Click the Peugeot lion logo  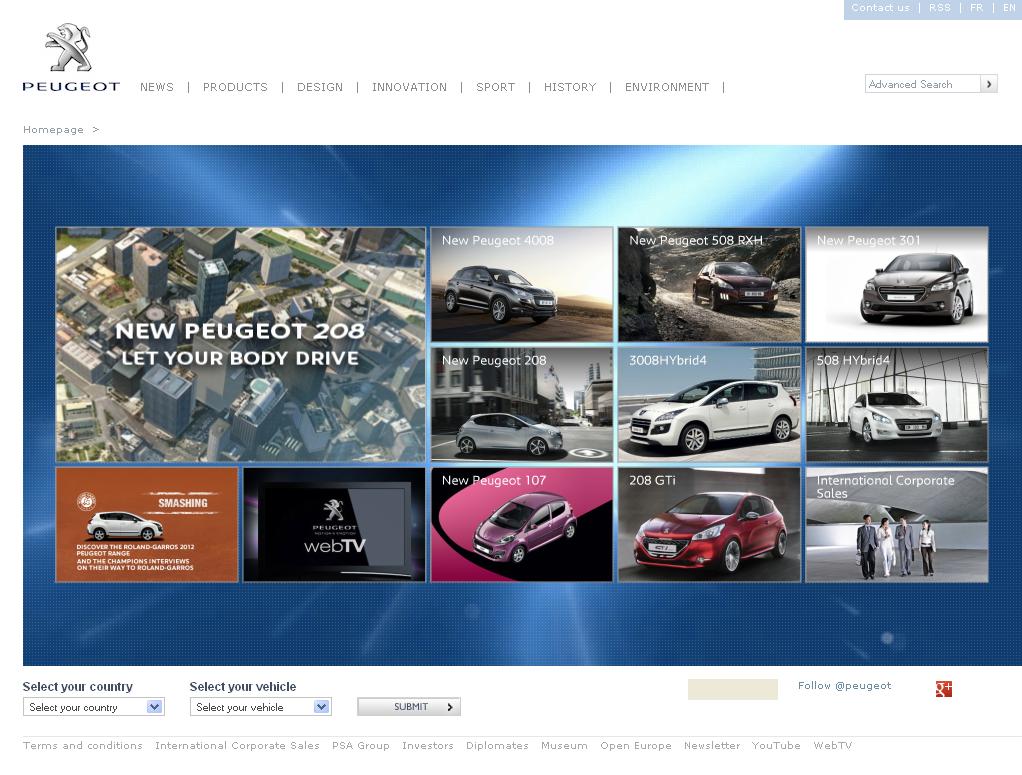point(70,57)
